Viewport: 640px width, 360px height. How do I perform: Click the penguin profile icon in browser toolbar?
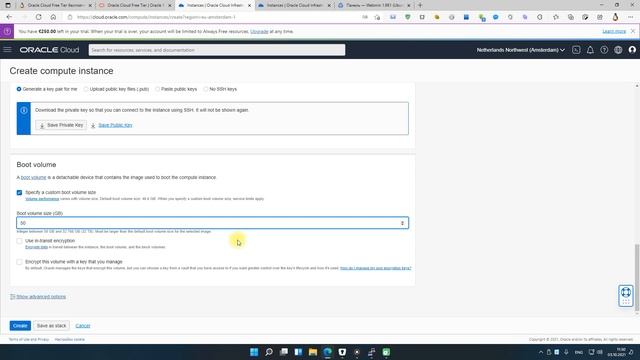[x=615, y=17]
